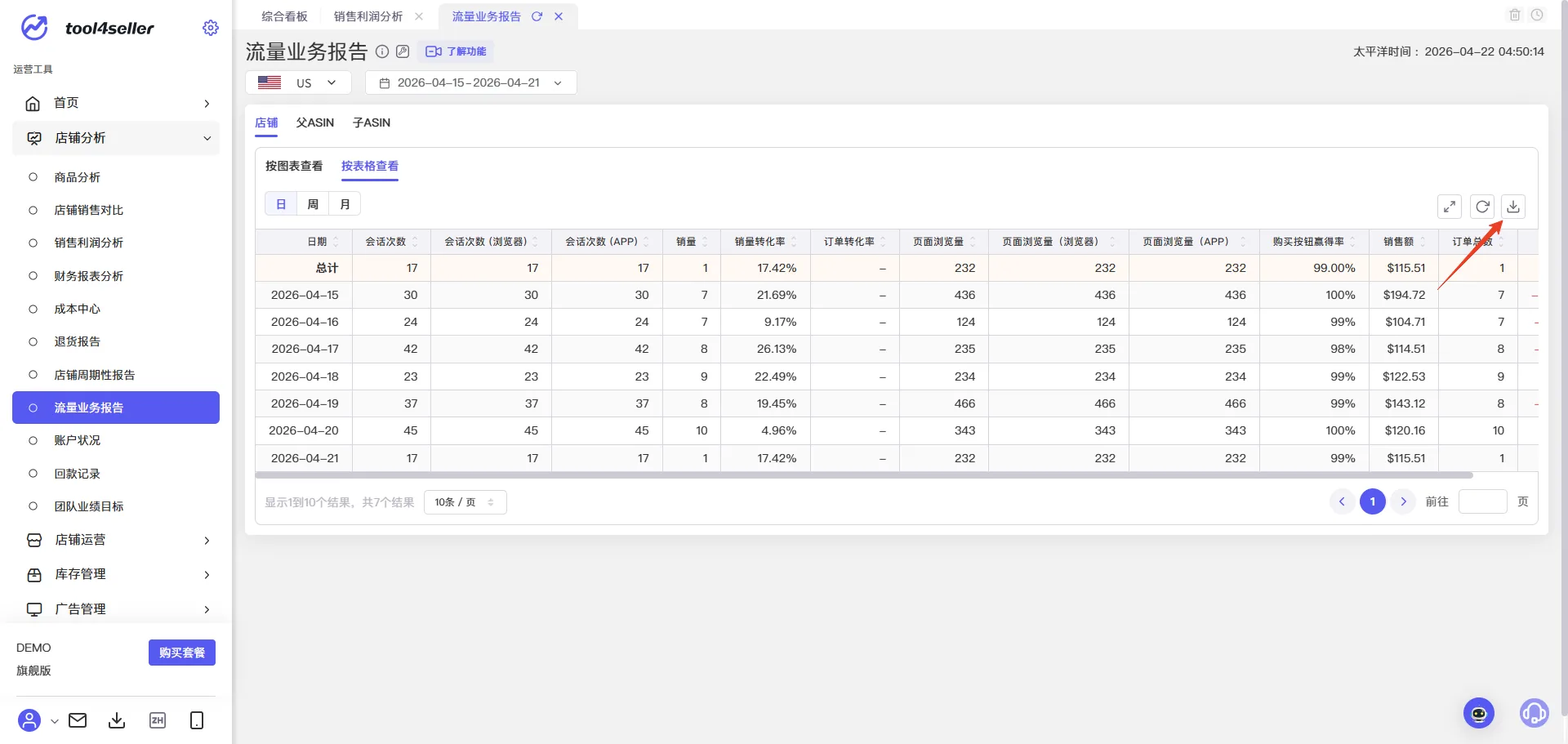Open the user avatar menu
The image size is (1568, 744).
(29, 720)
